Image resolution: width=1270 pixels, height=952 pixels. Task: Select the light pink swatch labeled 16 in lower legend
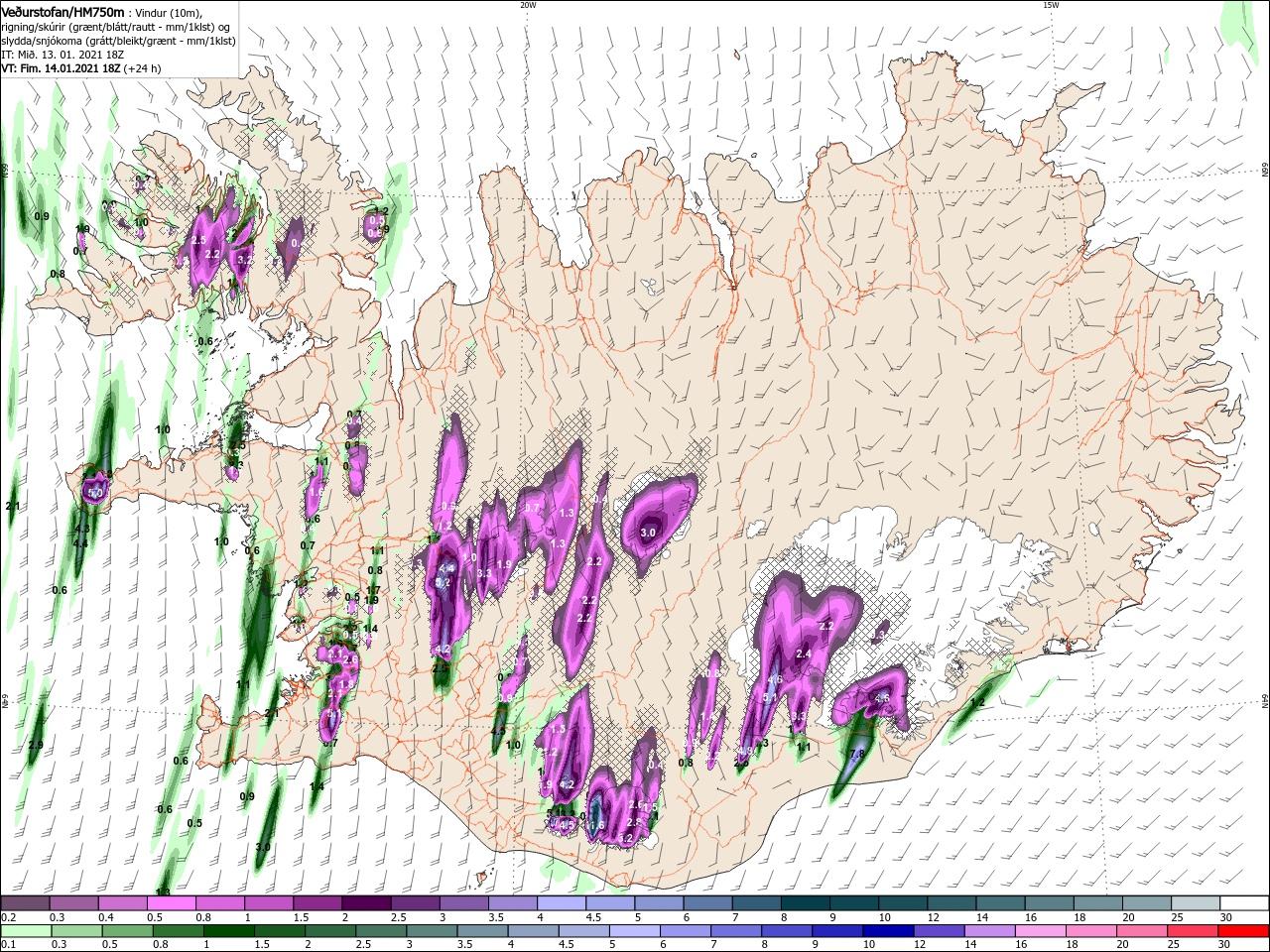(x=1039, y=931)
